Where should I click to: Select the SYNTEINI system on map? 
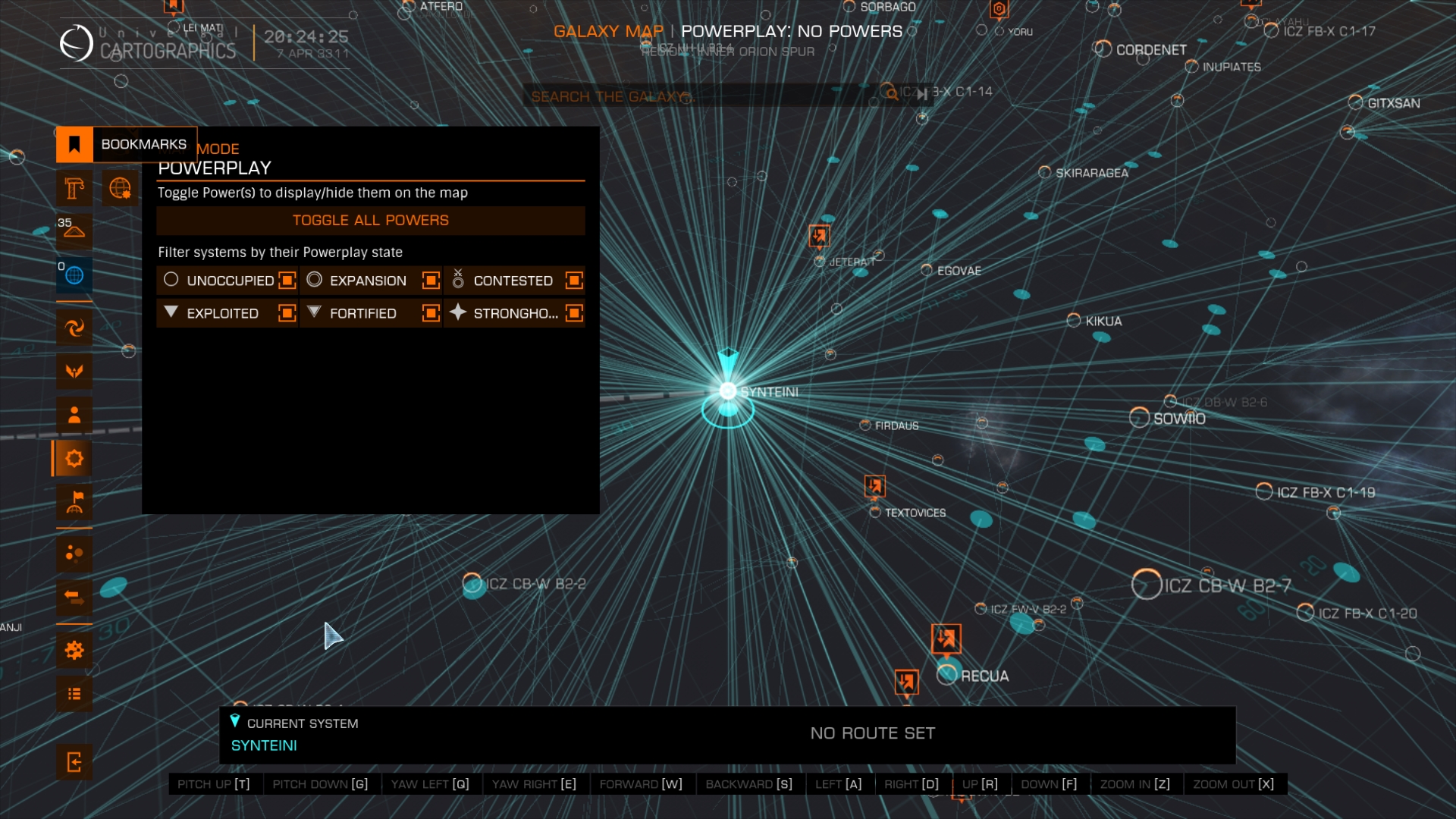tap(728, 391)
